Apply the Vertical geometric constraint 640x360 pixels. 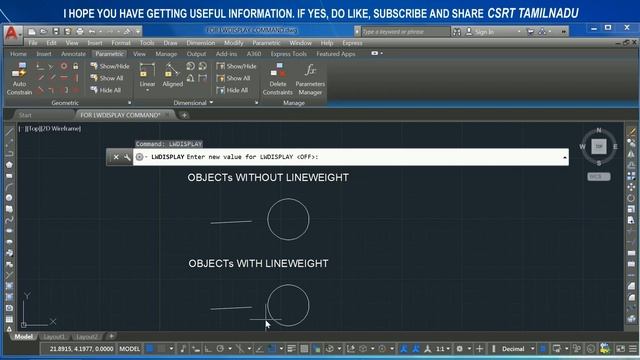tap(76, 78)
